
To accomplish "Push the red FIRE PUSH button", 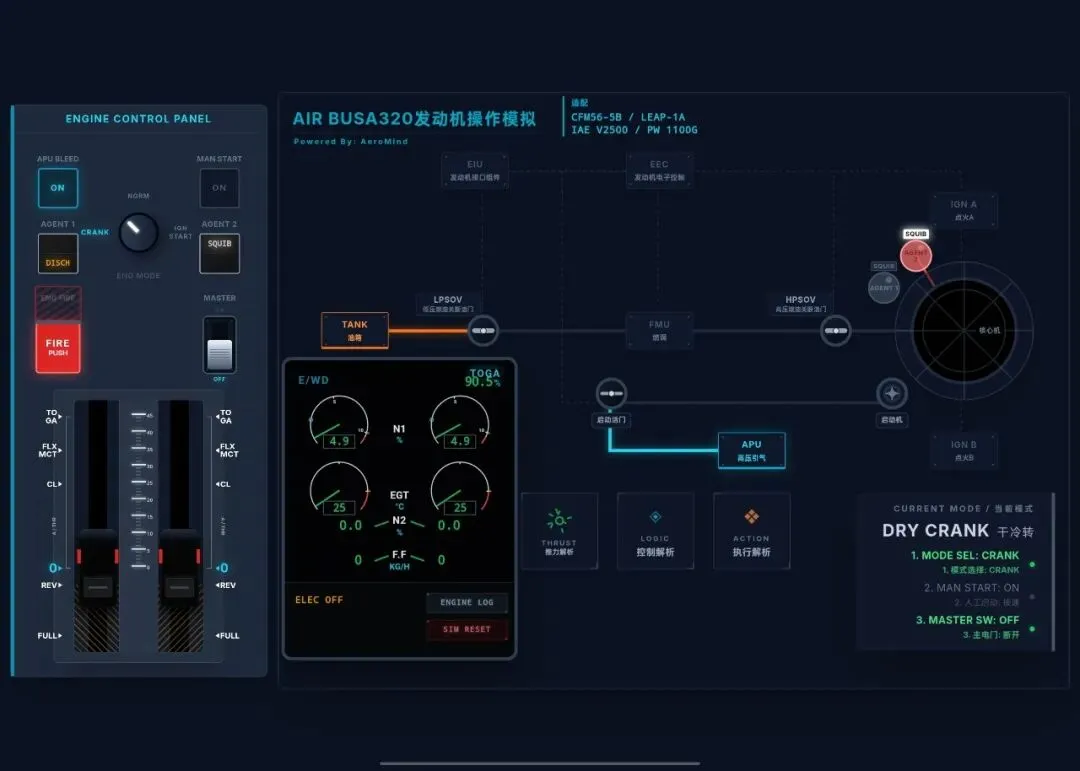I will pyautogui.click(x=58, y=347).
